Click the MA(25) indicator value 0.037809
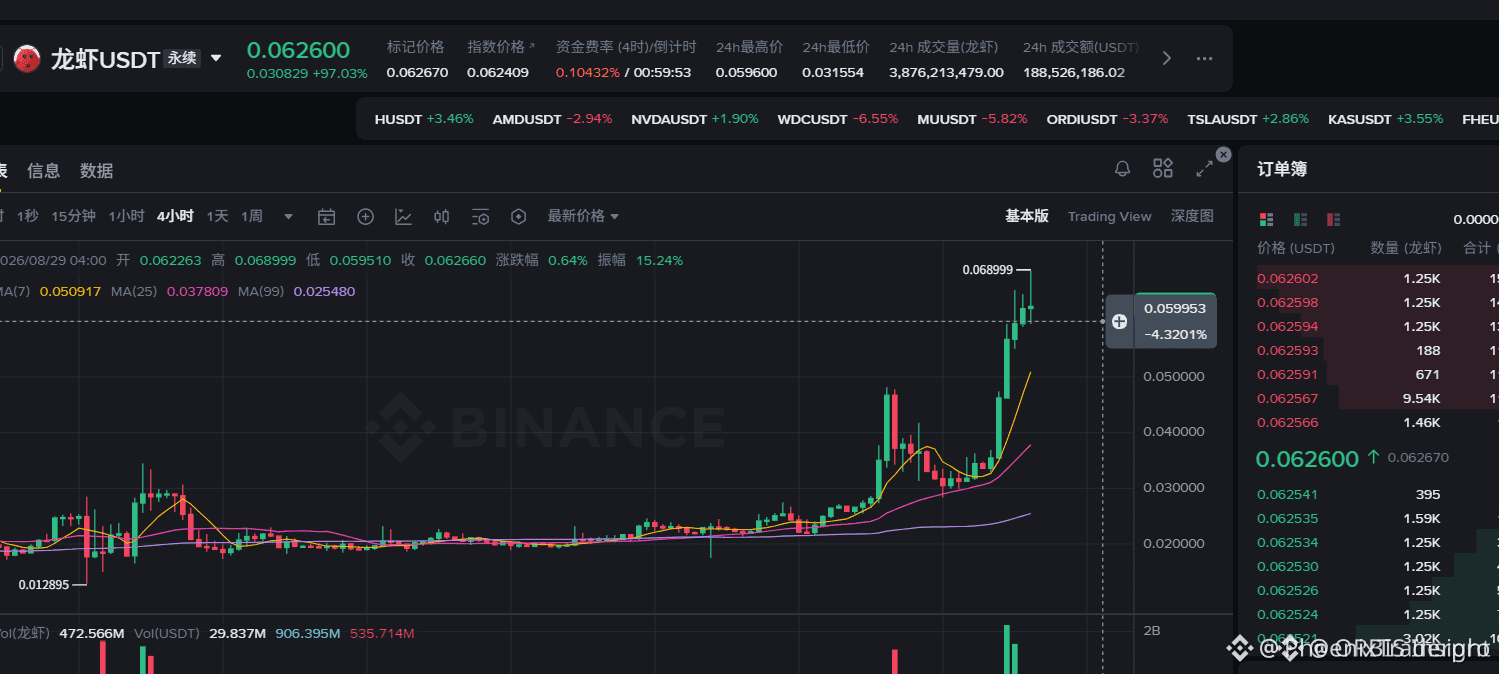The width and height of the screenshot is (1499, 674). pos(198,292)
